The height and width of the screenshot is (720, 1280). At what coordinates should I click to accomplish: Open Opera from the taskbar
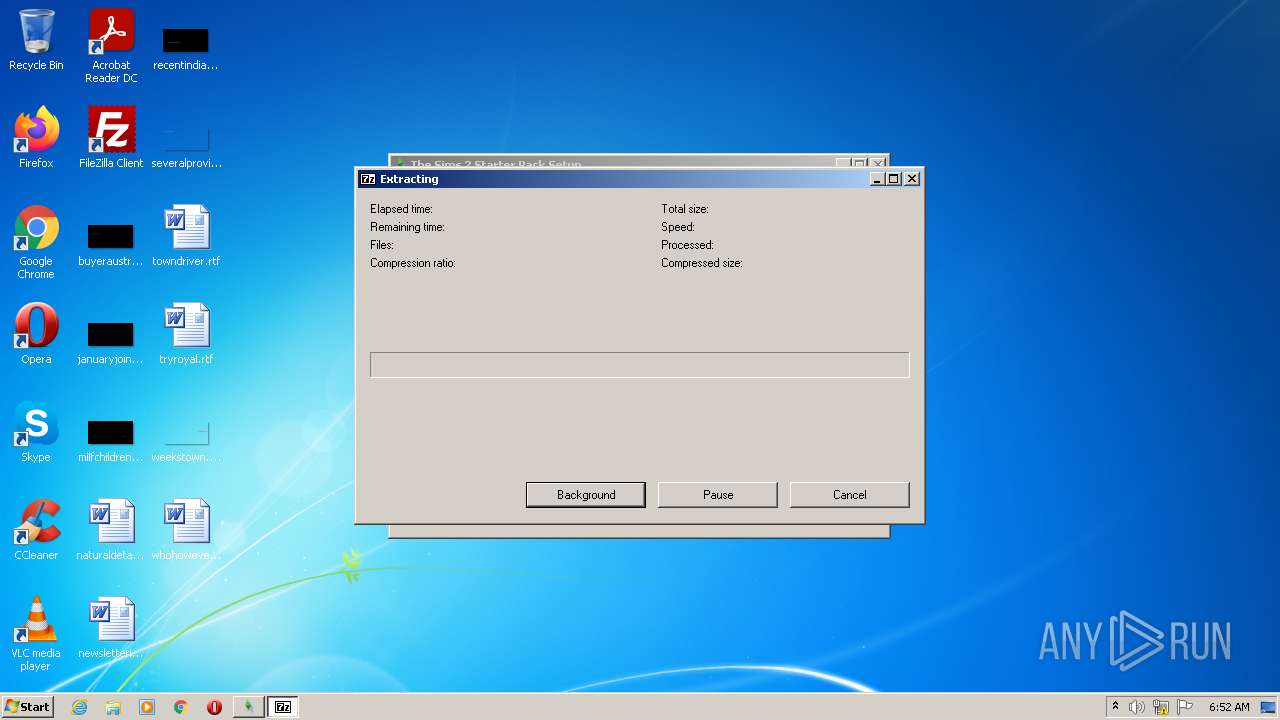pyautogui.click(x=214, y=707)
